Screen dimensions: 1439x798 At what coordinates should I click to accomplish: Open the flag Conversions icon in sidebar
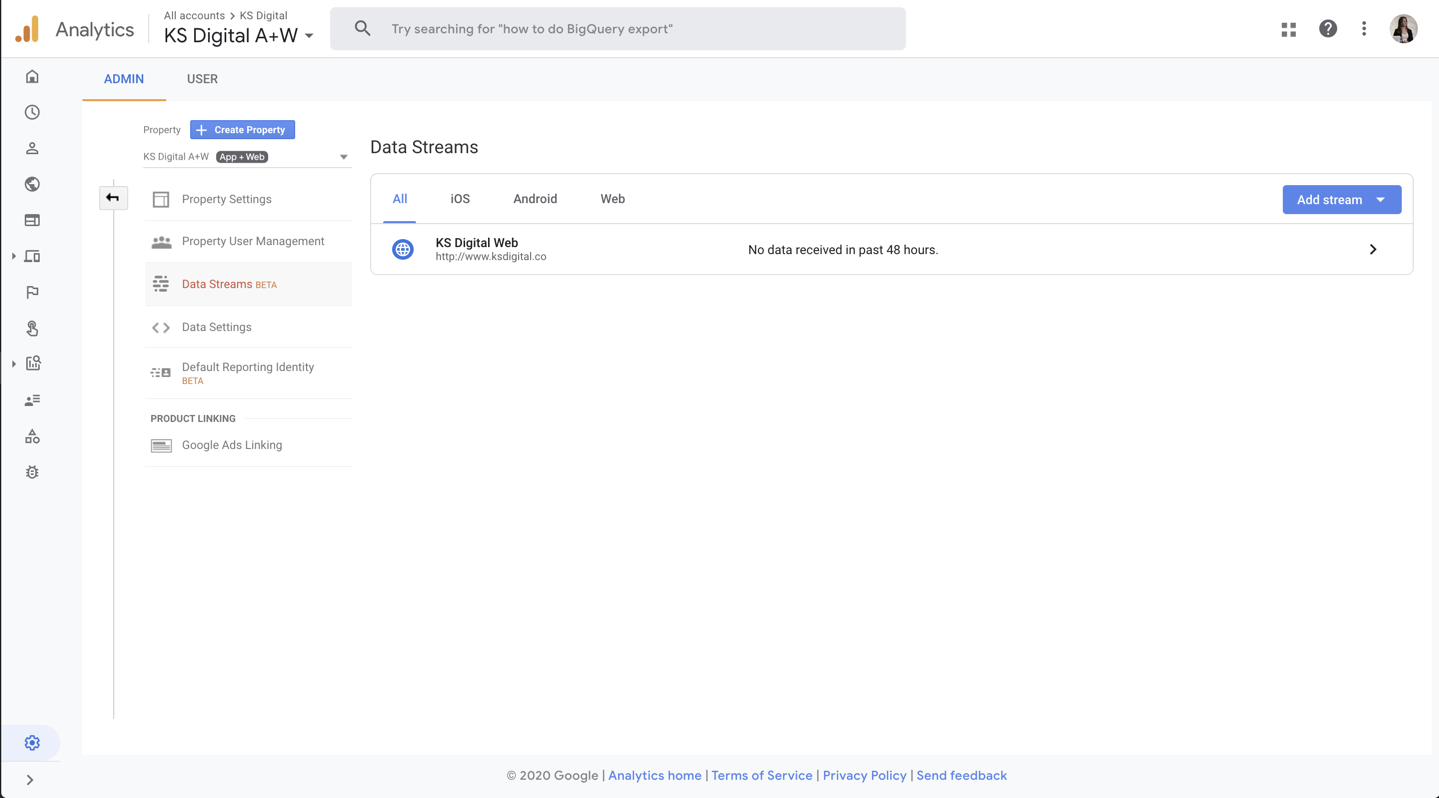click(32, 292)
